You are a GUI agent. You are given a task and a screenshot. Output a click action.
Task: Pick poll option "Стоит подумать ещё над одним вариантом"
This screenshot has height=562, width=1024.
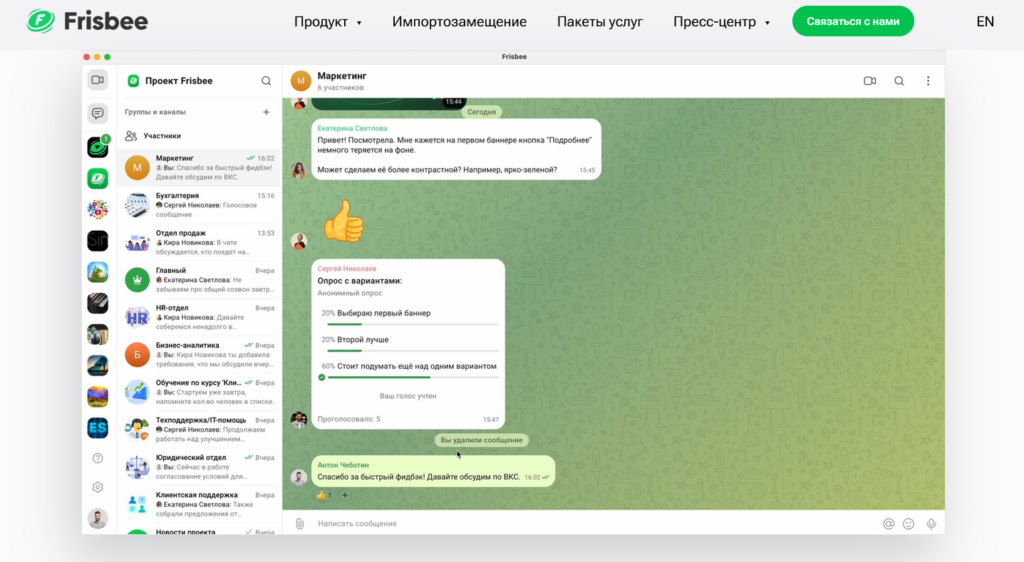click(408, 366)
